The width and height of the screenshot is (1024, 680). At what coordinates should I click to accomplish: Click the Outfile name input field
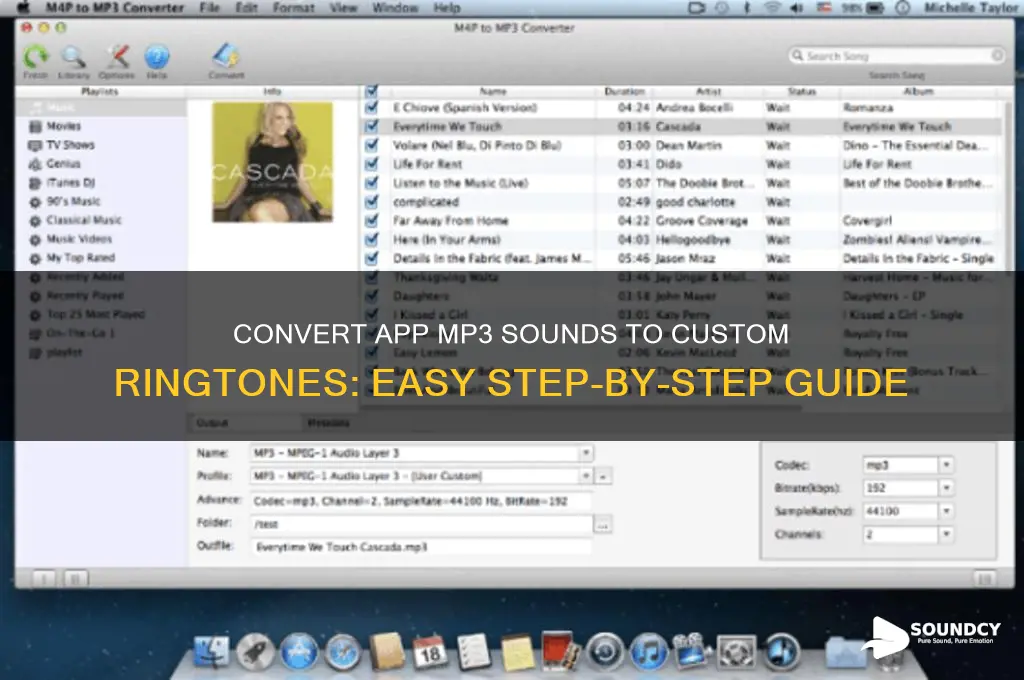pos(421,547)
